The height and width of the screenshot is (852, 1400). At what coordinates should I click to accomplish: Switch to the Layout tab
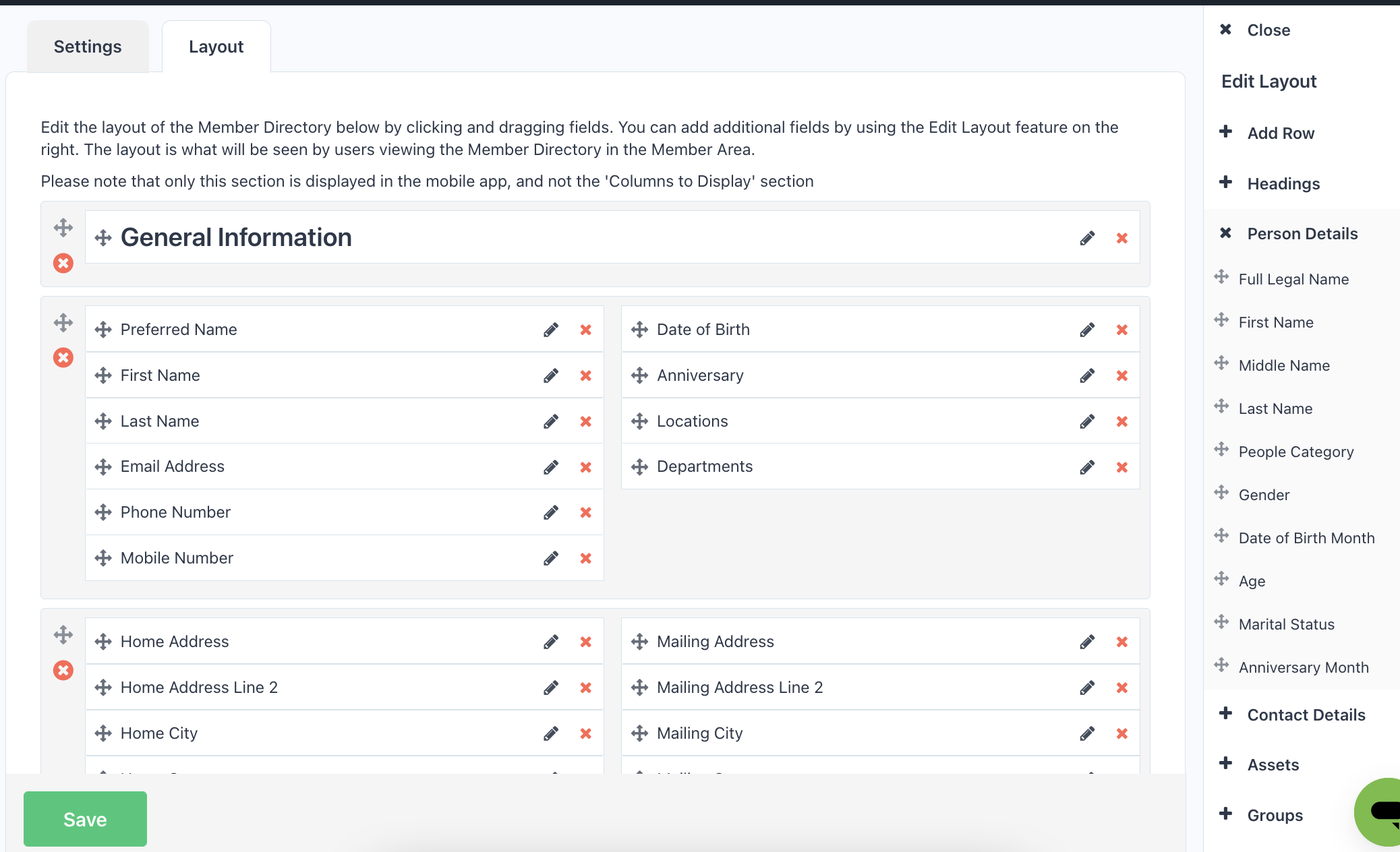click(x=216, y=46)
